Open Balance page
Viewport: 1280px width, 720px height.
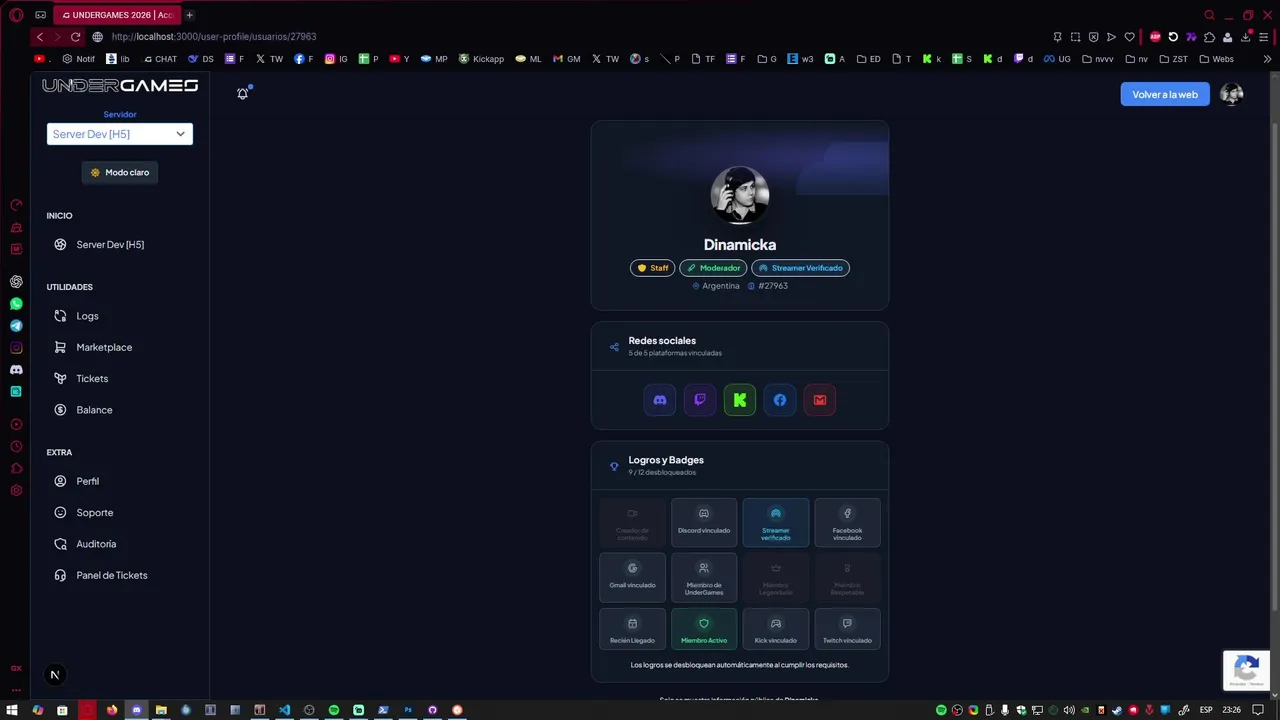click(x=94, y=410)
